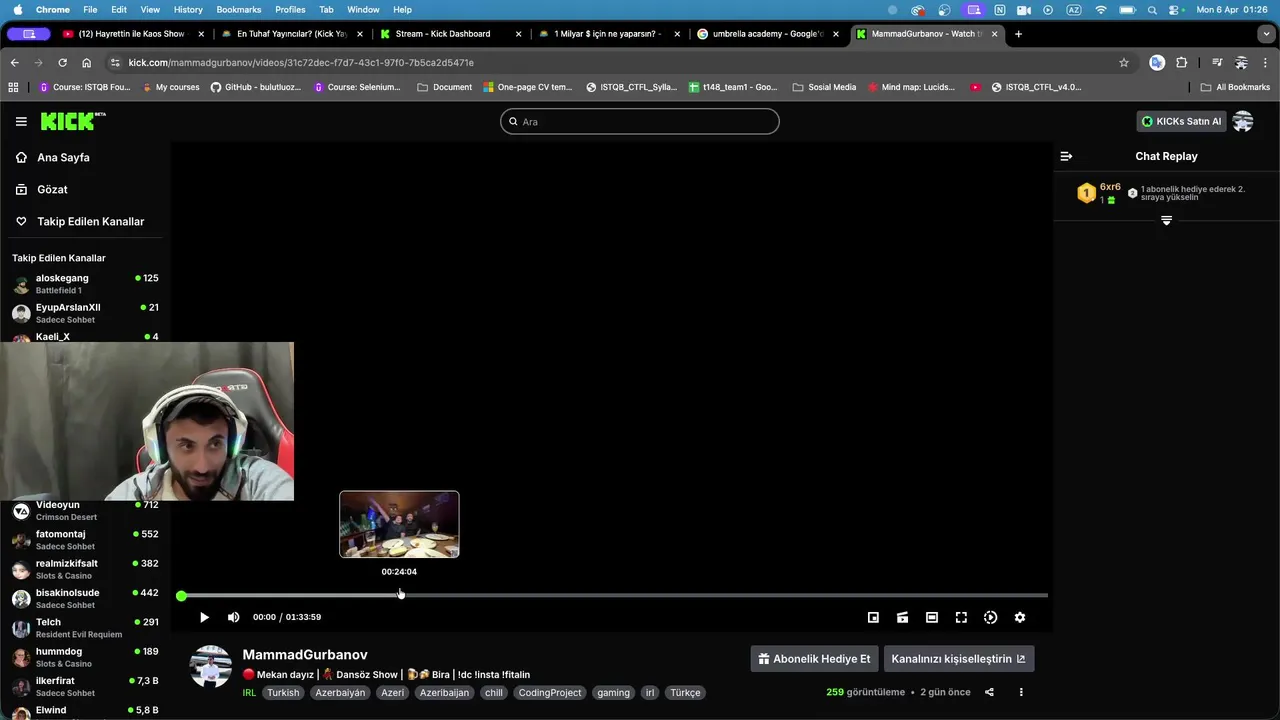Click the Ara search field
The width and height of the screenshot is (1280, 720).
point(640,121)
